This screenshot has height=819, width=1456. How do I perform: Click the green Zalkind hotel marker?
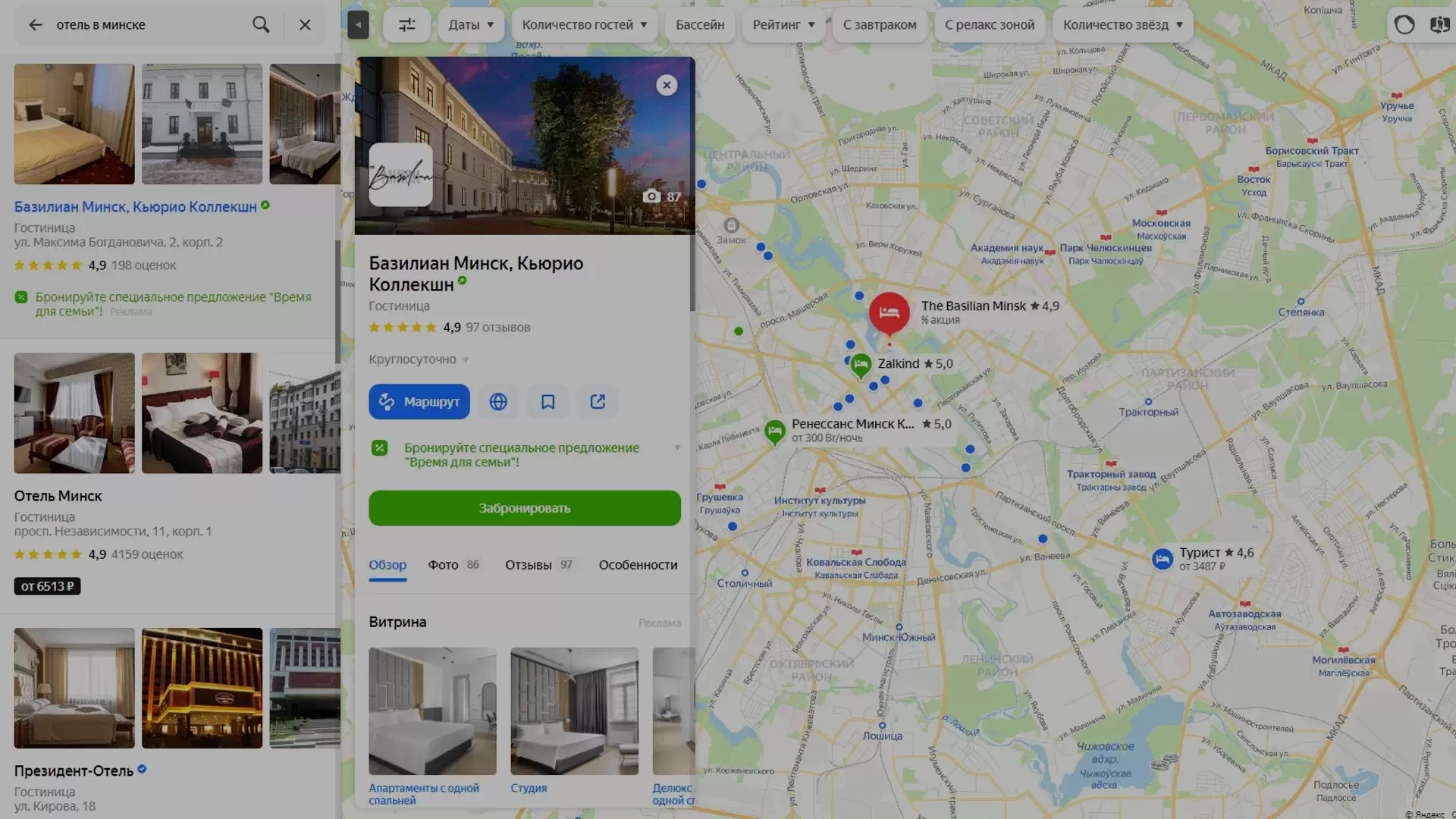861,366
